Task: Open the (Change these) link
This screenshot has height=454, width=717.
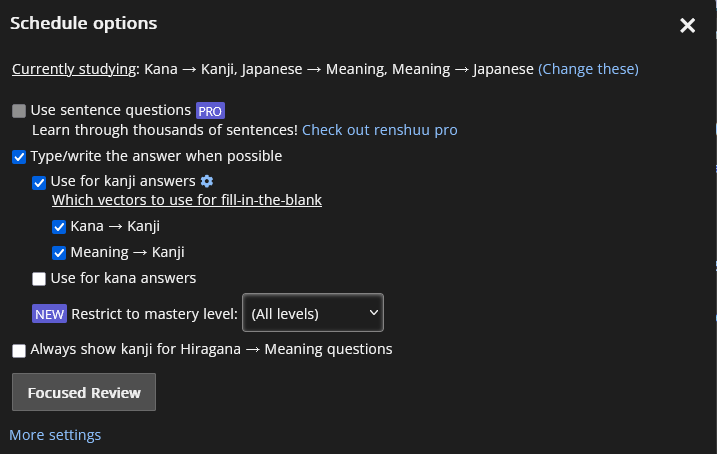Action: click(588, 69)
